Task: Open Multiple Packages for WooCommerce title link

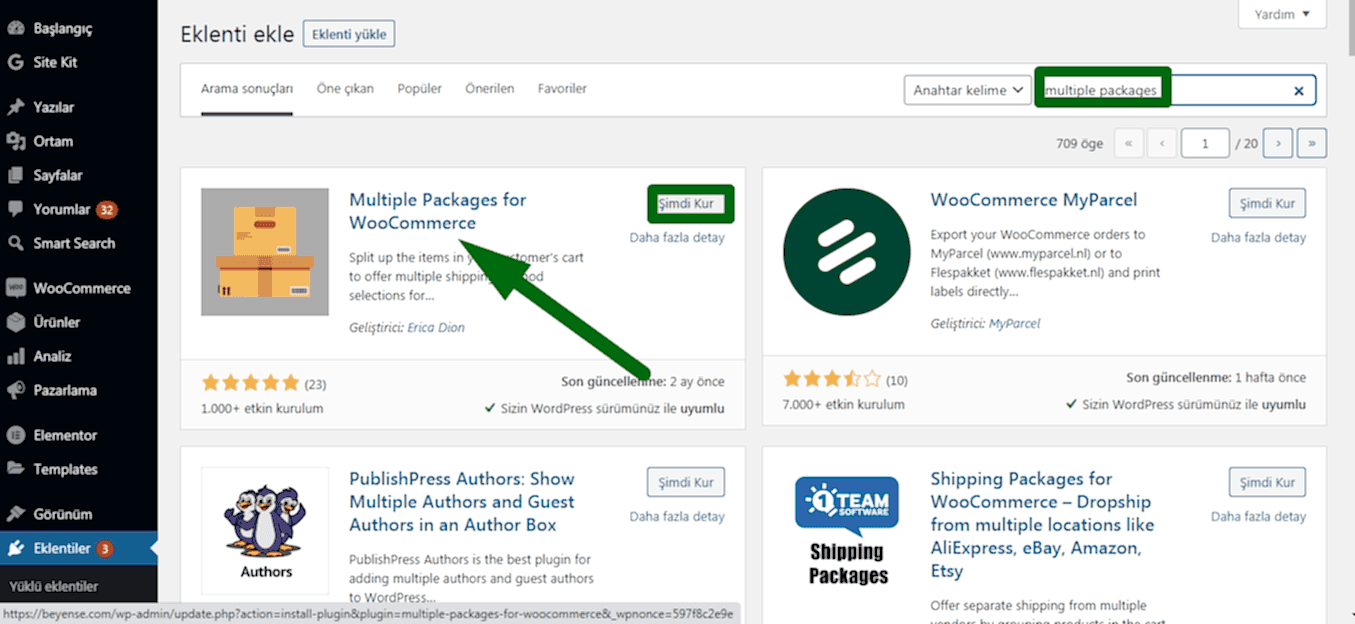Action: [x=437, y=211]
